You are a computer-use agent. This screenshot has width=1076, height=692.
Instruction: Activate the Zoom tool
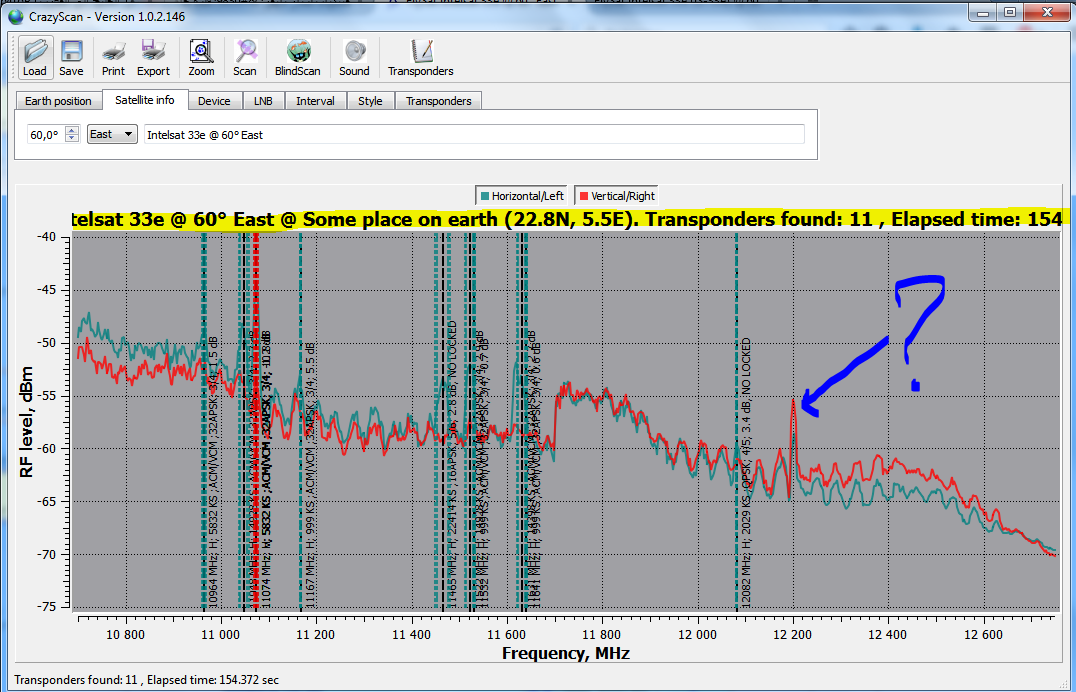click(x=201, y=58)
